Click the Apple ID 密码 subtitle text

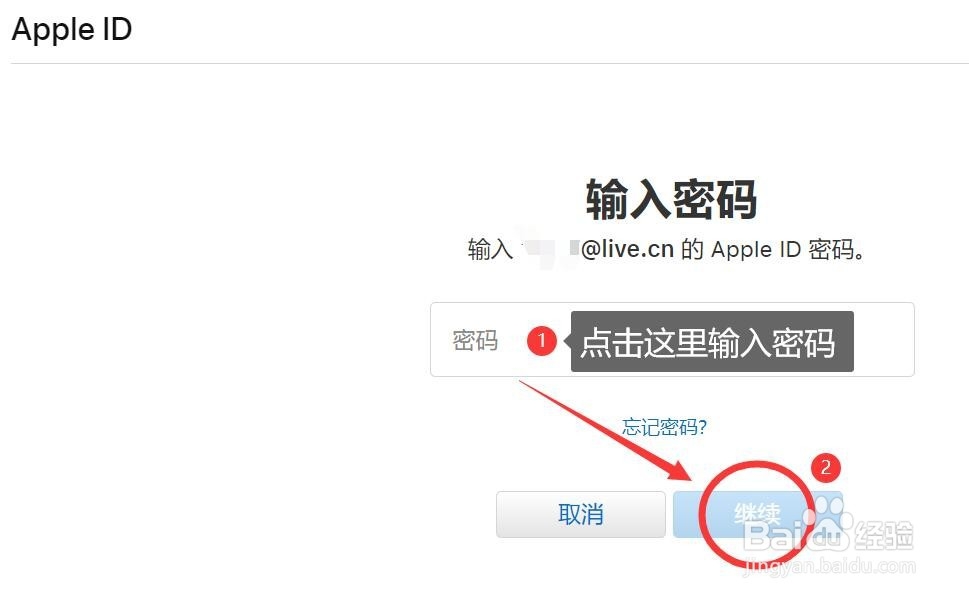(x=784, y=250)
